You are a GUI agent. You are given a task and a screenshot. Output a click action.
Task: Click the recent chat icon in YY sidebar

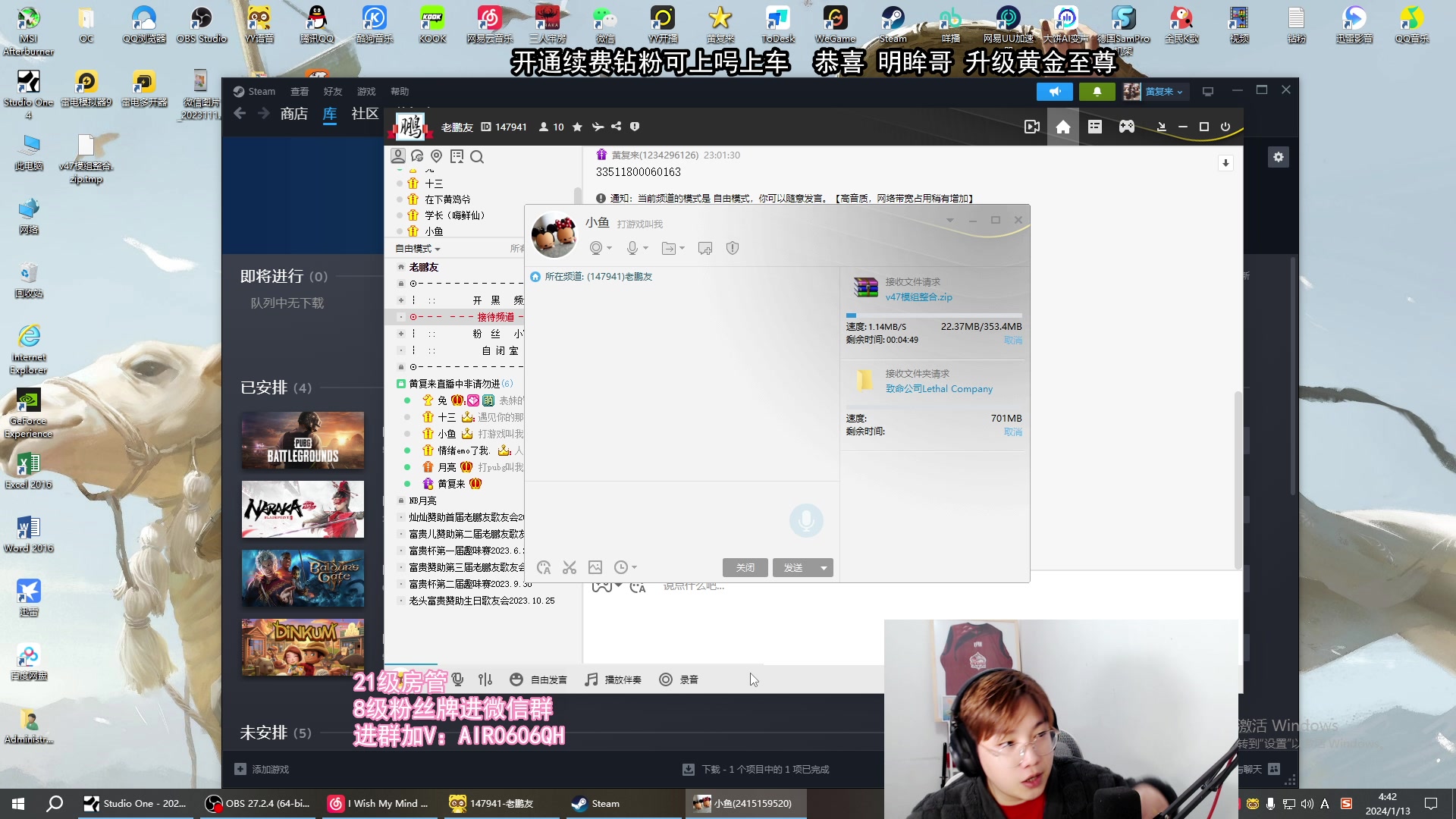[417, 156]
